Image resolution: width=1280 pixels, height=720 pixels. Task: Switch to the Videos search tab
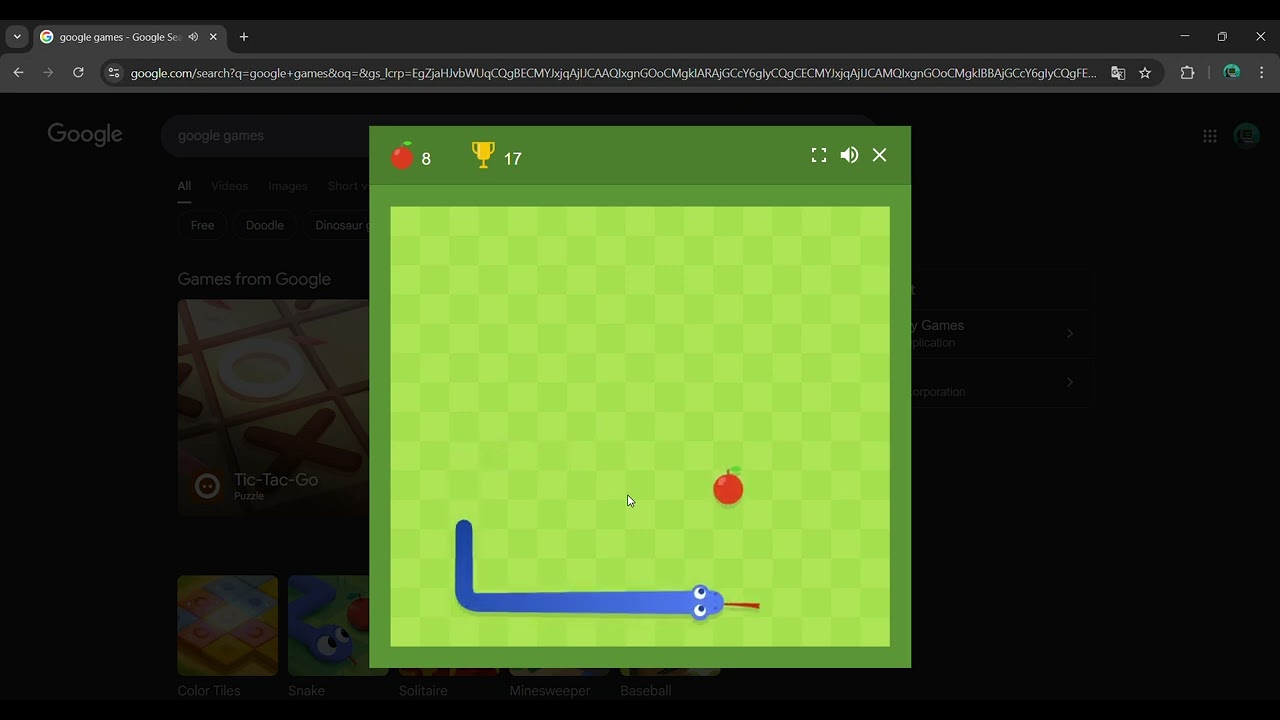pyautogui.click(x=229, y=186)
